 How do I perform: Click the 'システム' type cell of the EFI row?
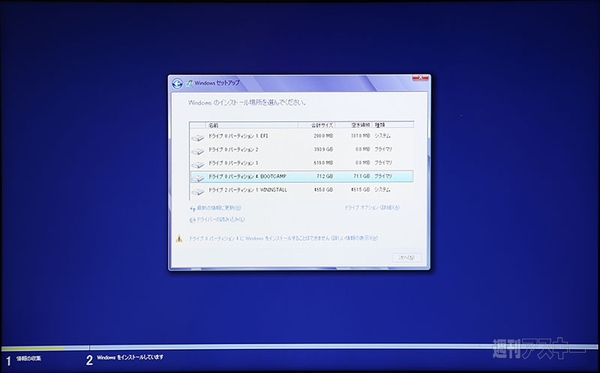click(x=383, y=136)
